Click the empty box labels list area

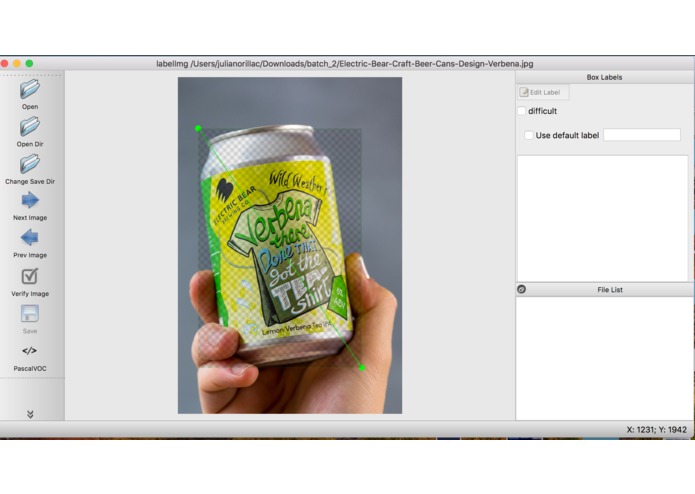pos(603,218)
